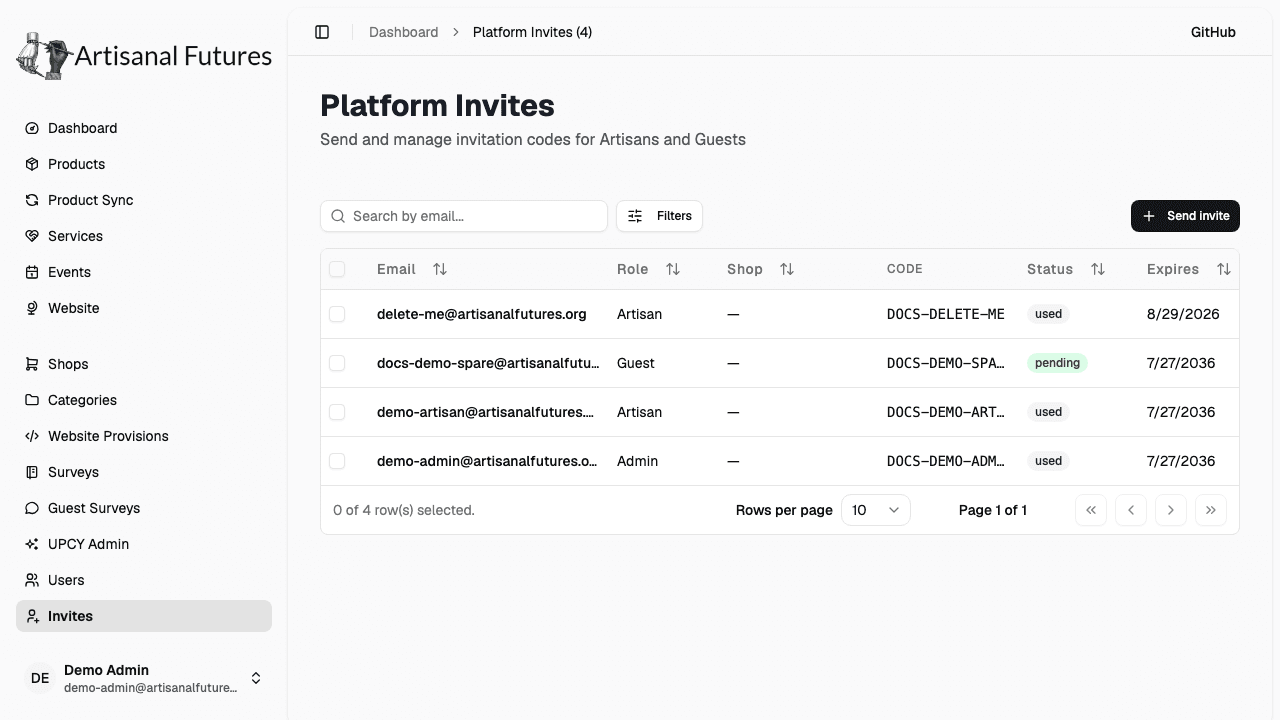The image size is (1280, 720).
Task: Toggle the select-all rows header checkbox
Action: coord(337,269)
